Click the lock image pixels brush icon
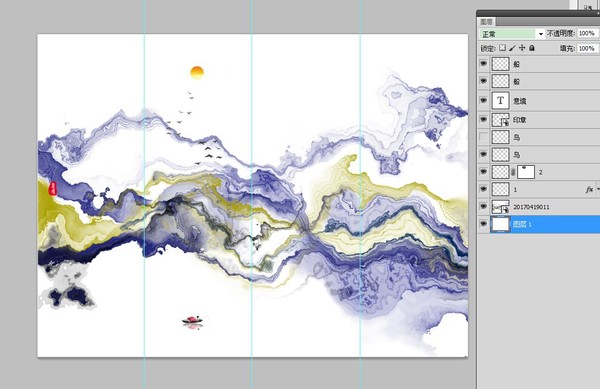The width and height of the screenshot is (600, 389). [512, 48]
